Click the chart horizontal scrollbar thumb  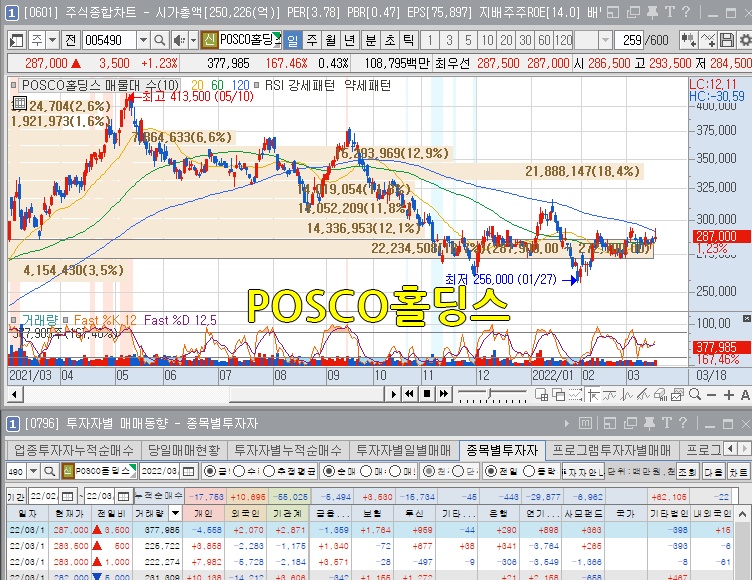307,395
